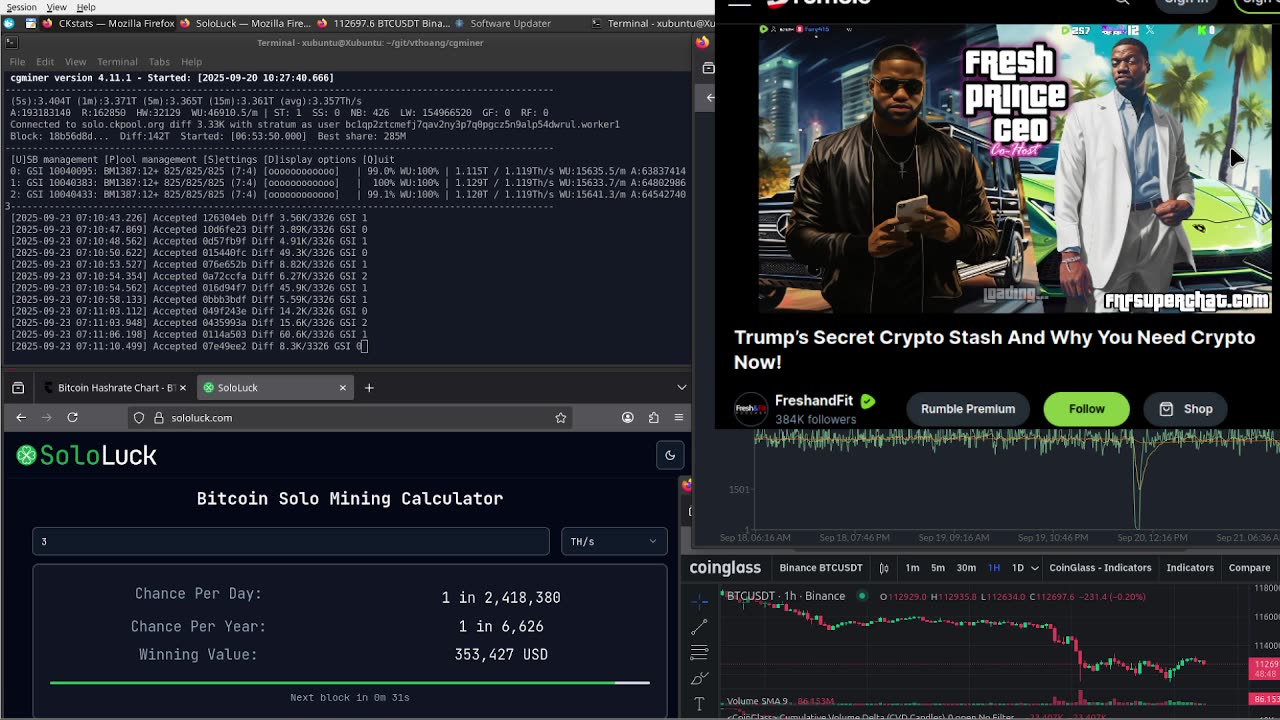This screenshot has height=720, width=1280.
Task: Open the Firefox hamburger application menu
Action: tap(678, 418)
